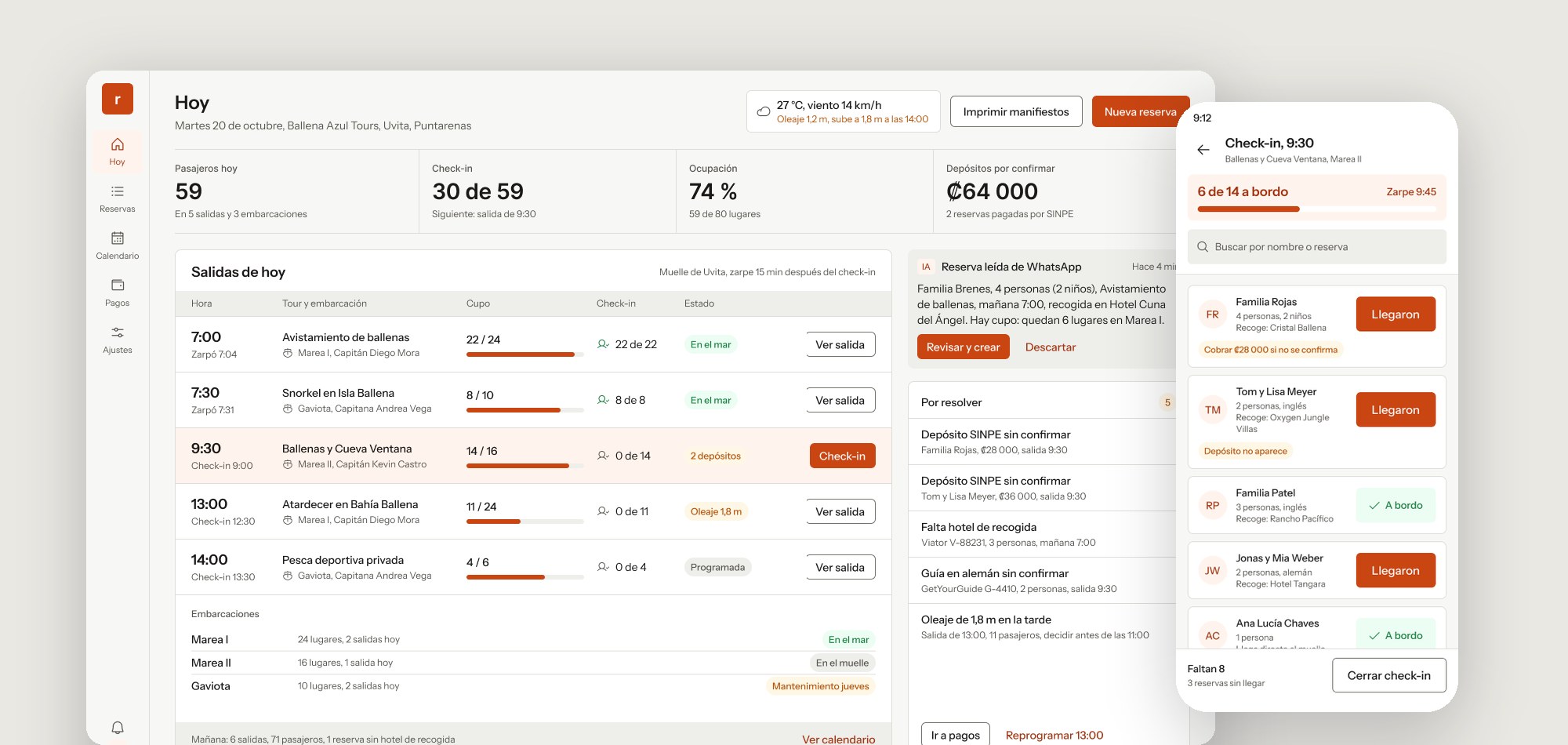Screen dimensions: 1568x745
Task: Click Revisar y crear button
Action: 964,347
